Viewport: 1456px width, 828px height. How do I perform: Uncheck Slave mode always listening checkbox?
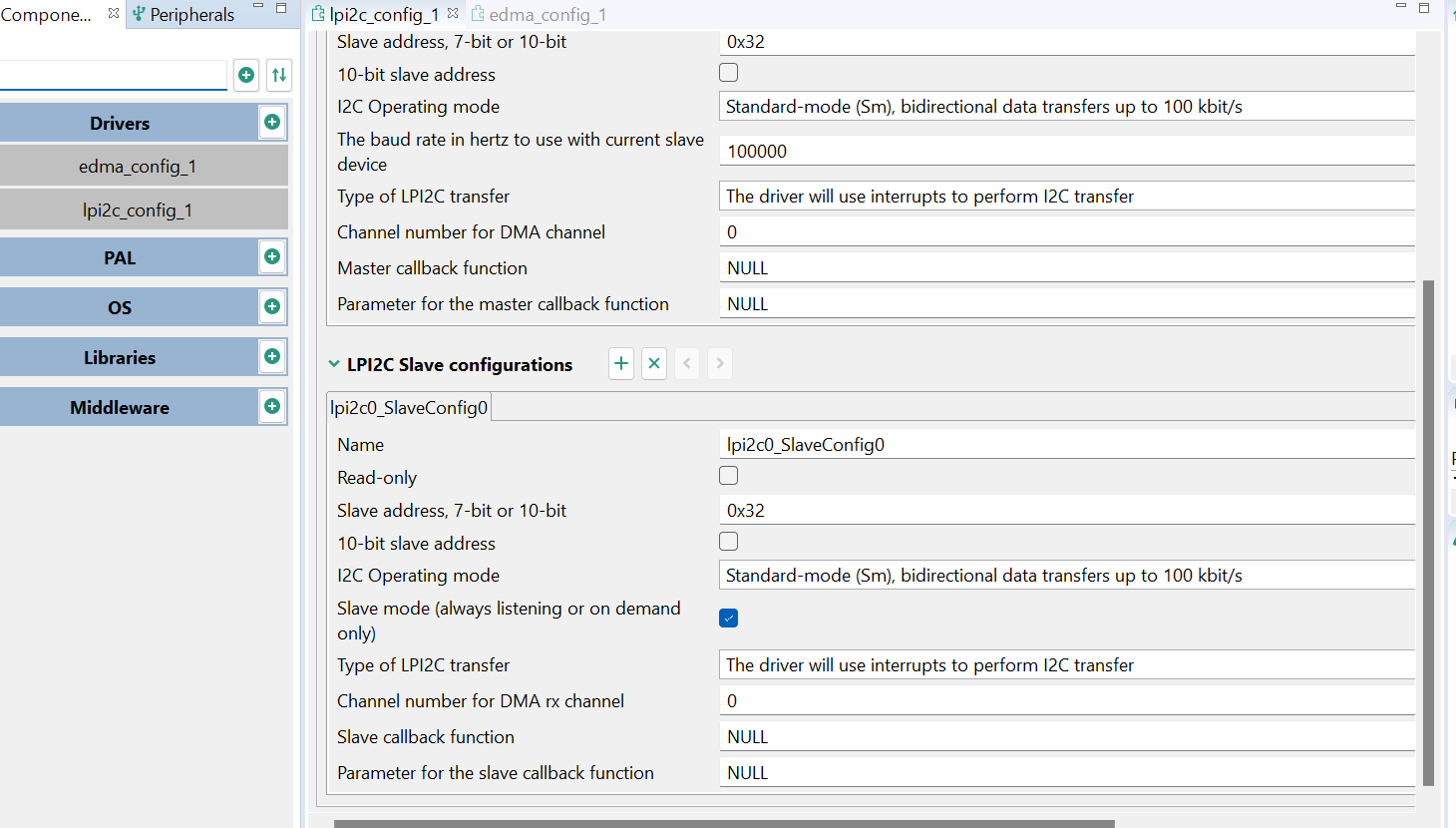[729, 619]
